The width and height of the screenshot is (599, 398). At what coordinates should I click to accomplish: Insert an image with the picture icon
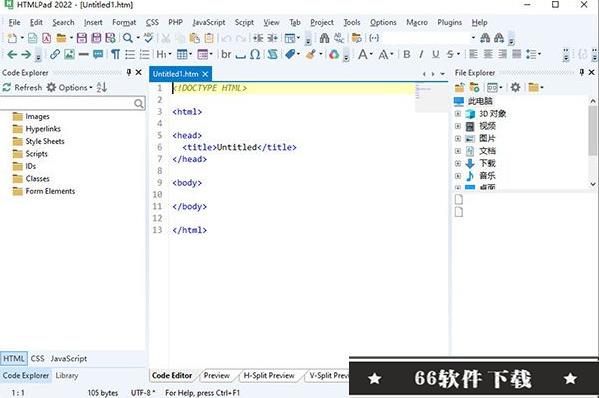[69, 54]
